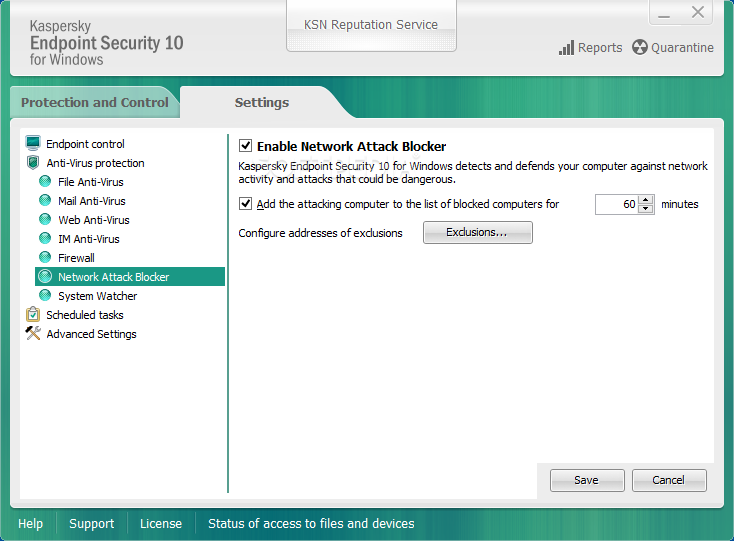This screenshot has width=734, height=541.
Task: Click the Reports bar chart icon
Action: 566,48
